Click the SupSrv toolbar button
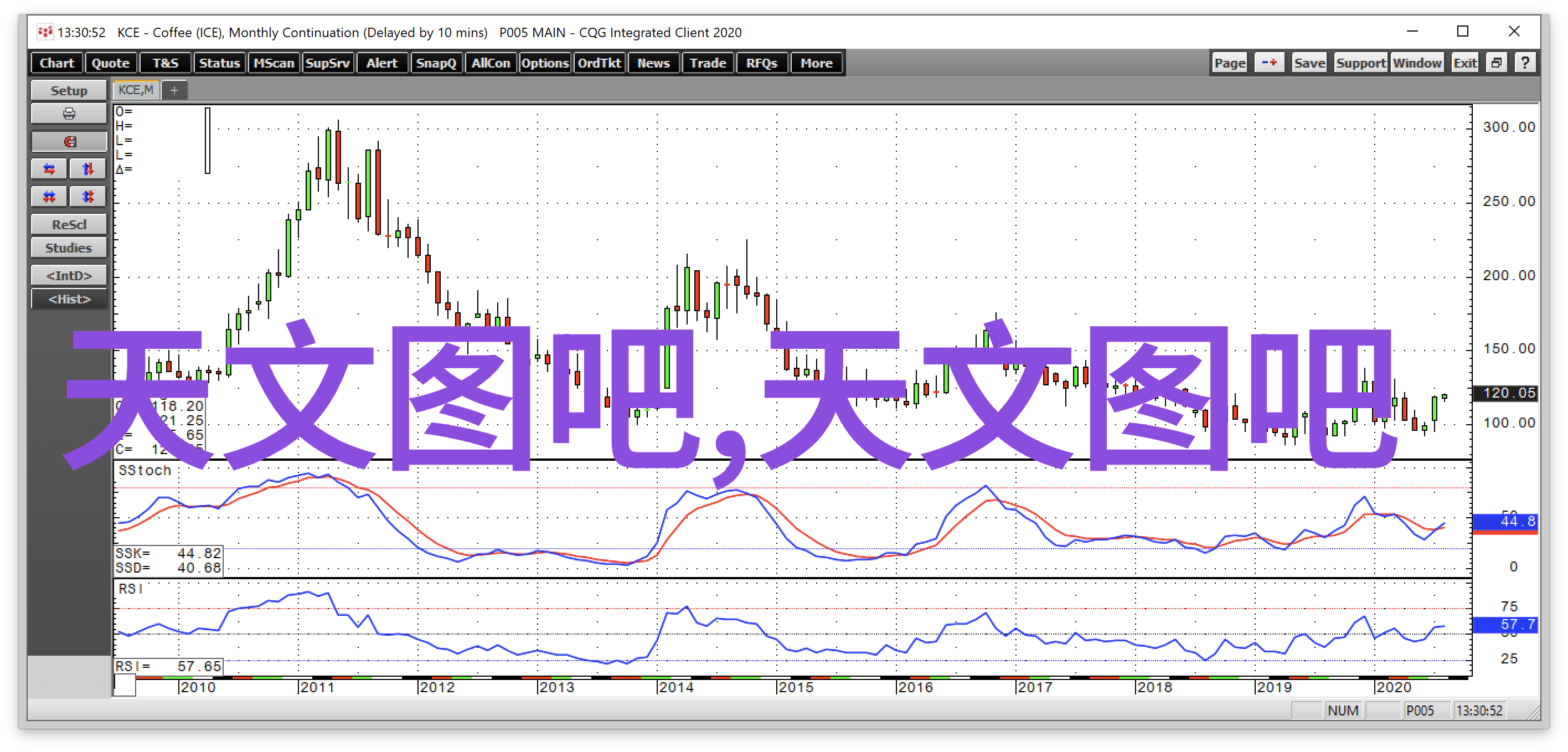 [x=327, y=63]
